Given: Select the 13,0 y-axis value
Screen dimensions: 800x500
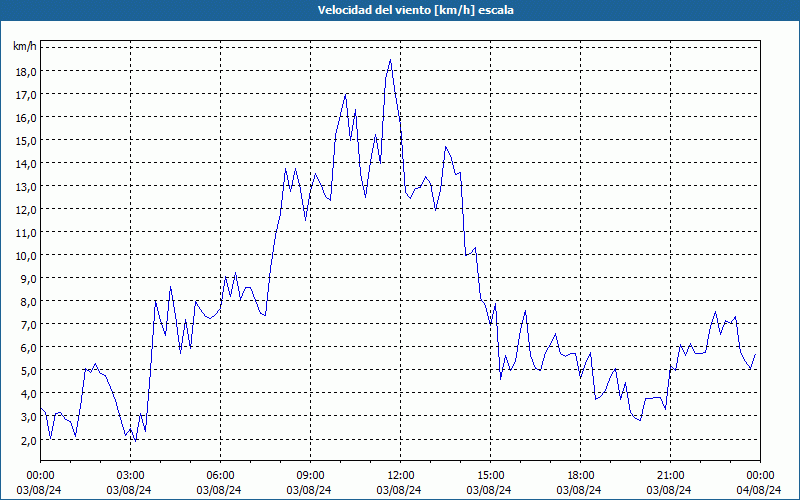Looking at the screenshot, I should 26,187.
